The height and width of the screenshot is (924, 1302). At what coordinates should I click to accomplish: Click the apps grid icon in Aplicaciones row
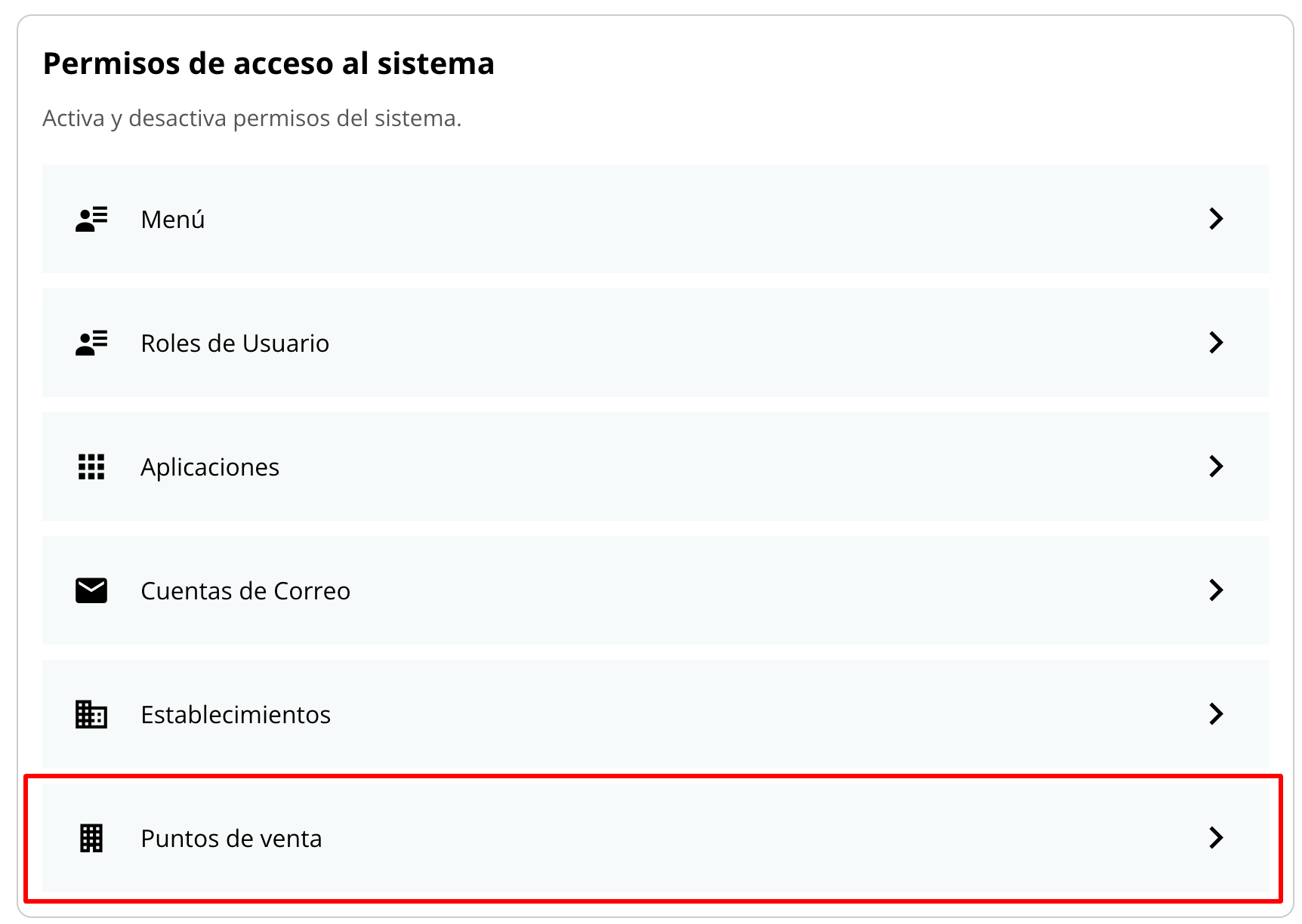click(91, 467)
